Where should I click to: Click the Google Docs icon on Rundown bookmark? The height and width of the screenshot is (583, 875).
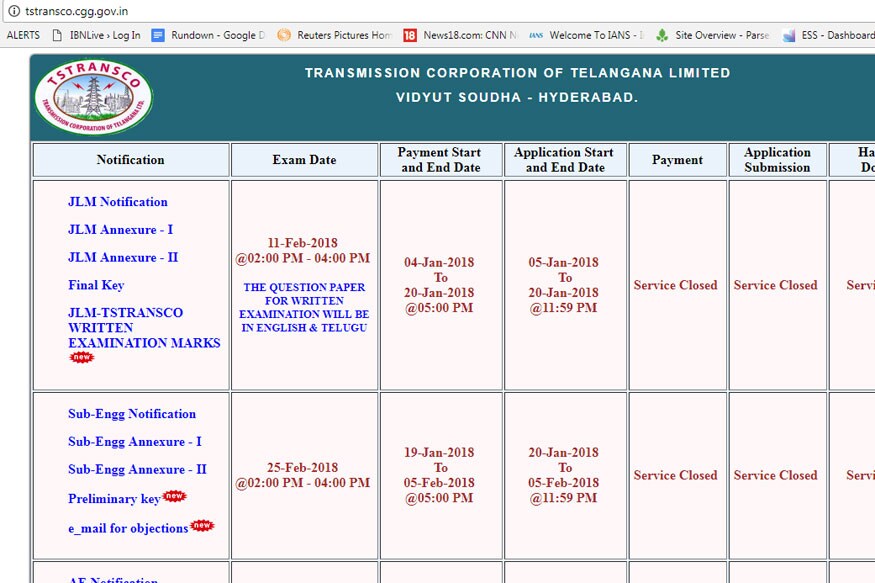157,34
